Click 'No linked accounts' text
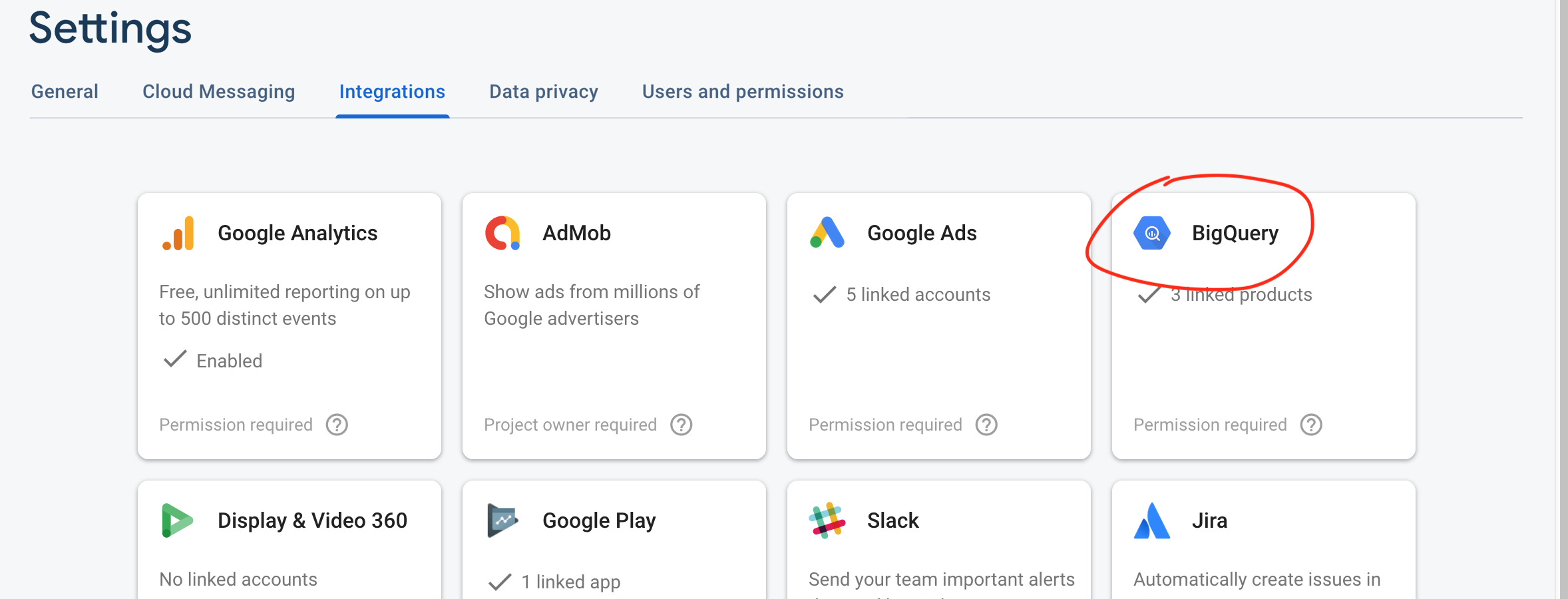This screenshot has height=599, width=1568. point(238,579)
